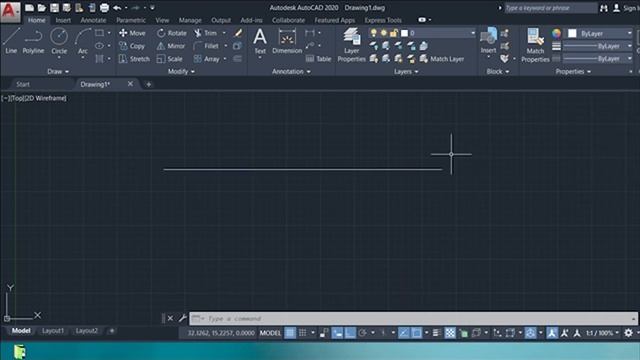Open the Annotate ribbon tab

click(93, 20)
